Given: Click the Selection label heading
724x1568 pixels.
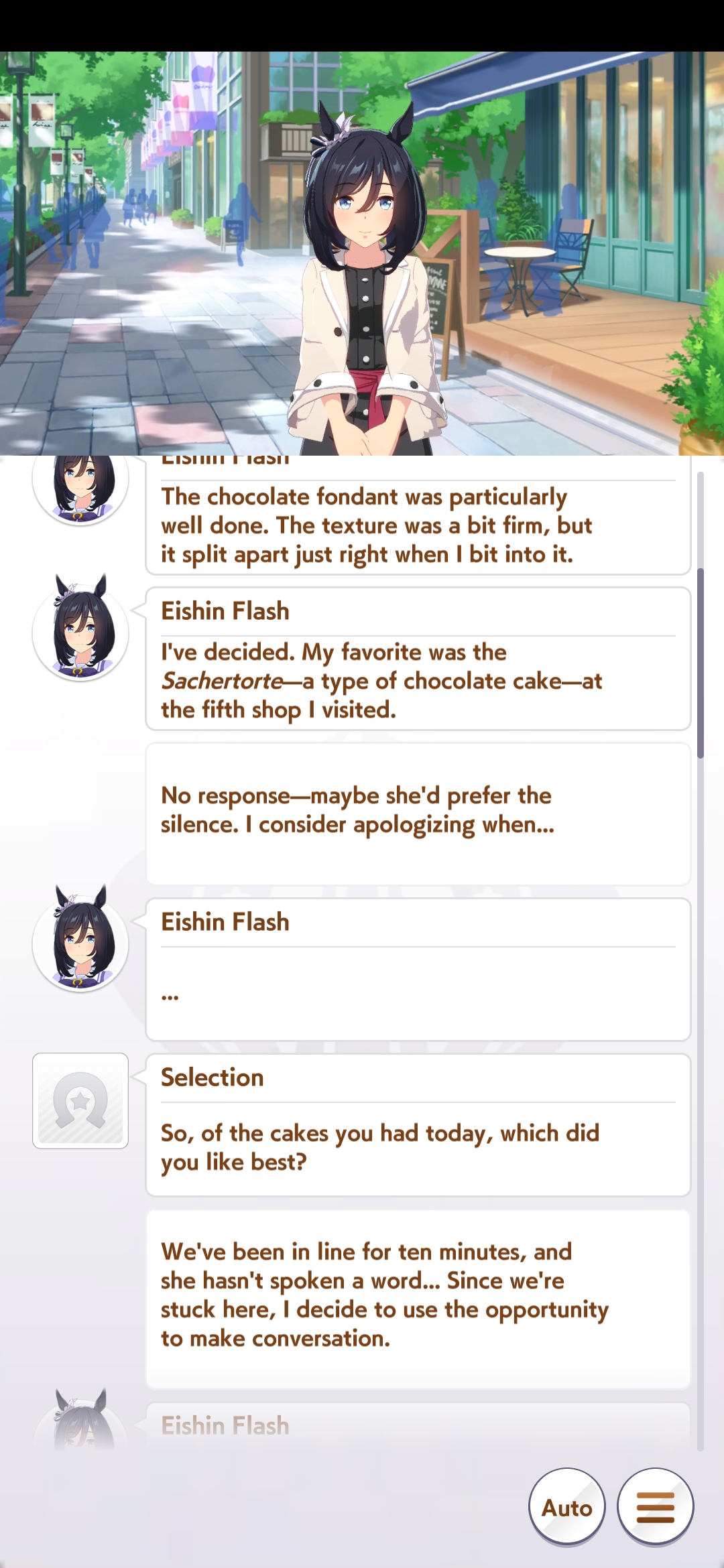Looking at the screenshot, I should (213, 1077).
